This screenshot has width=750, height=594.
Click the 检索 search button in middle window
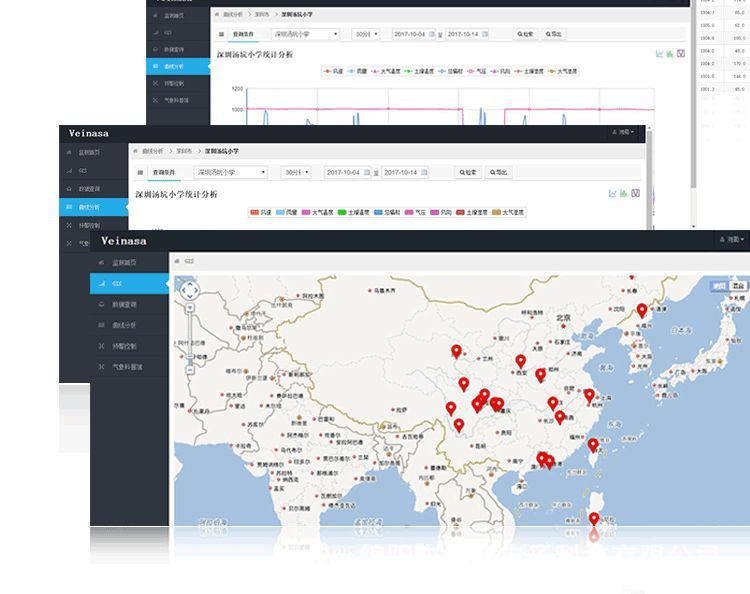point(467,172)
